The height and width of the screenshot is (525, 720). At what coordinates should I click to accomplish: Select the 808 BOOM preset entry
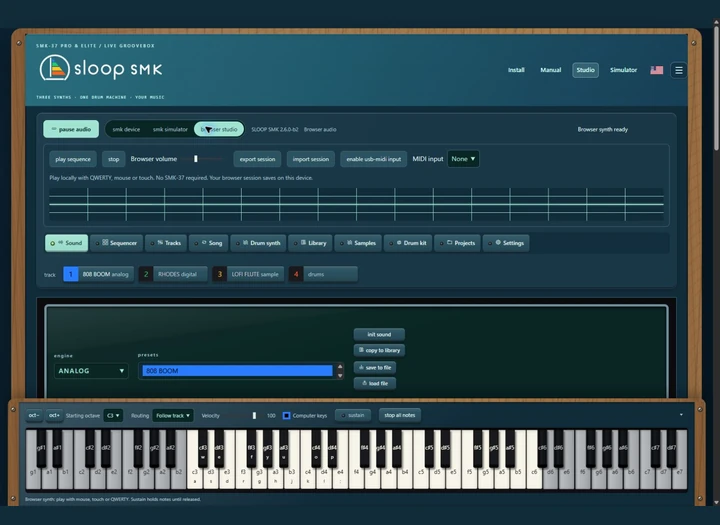click(x=237, y=371)
